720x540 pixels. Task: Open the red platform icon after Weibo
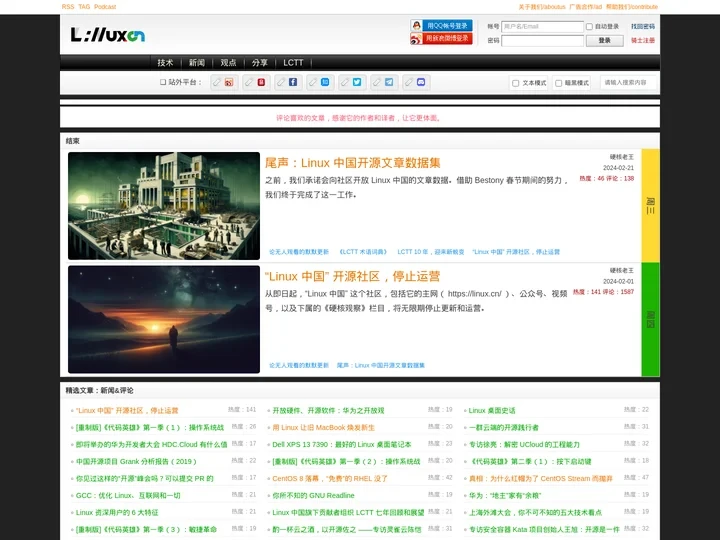(261, 82)
